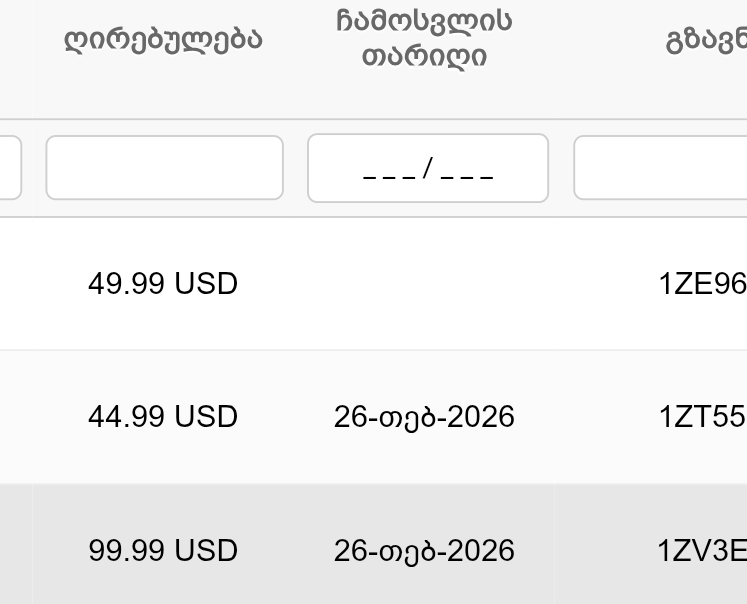Focus the filter box under გზავნ column
Screen dimensions: 747x604
[x=661, y=168]
